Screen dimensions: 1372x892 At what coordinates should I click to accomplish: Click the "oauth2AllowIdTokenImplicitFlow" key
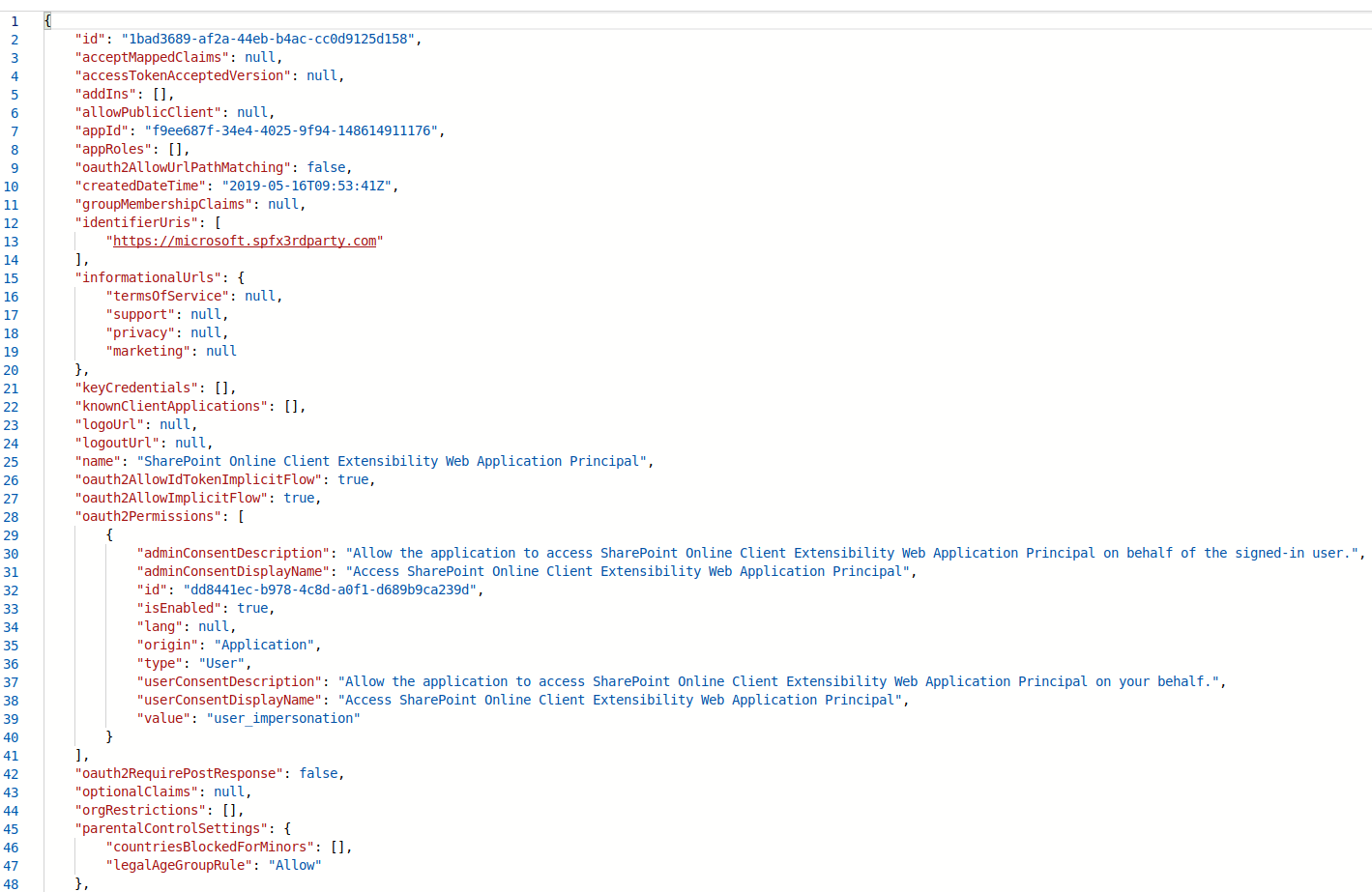198,479
